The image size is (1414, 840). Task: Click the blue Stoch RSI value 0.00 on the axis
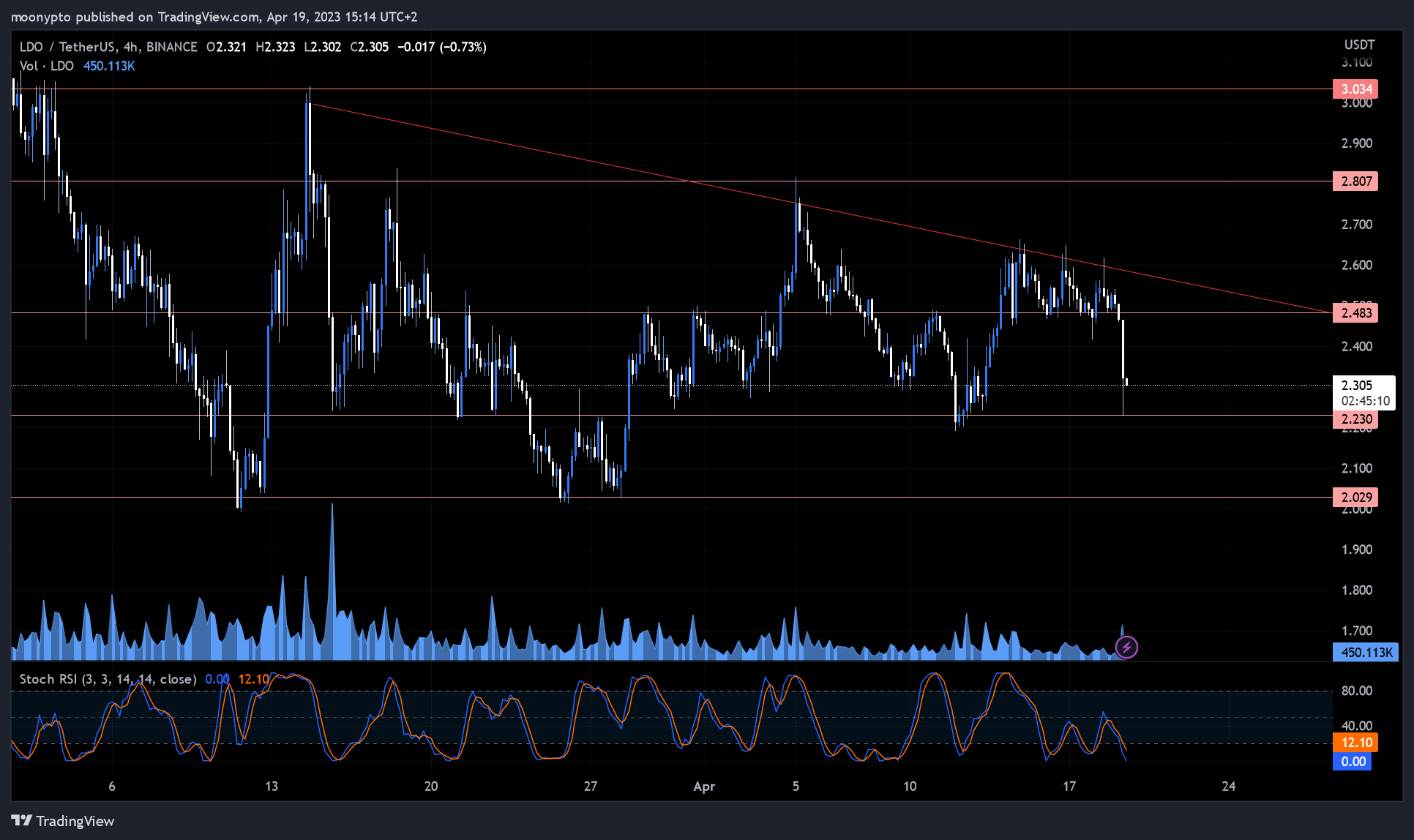(x=1353, y=762)
